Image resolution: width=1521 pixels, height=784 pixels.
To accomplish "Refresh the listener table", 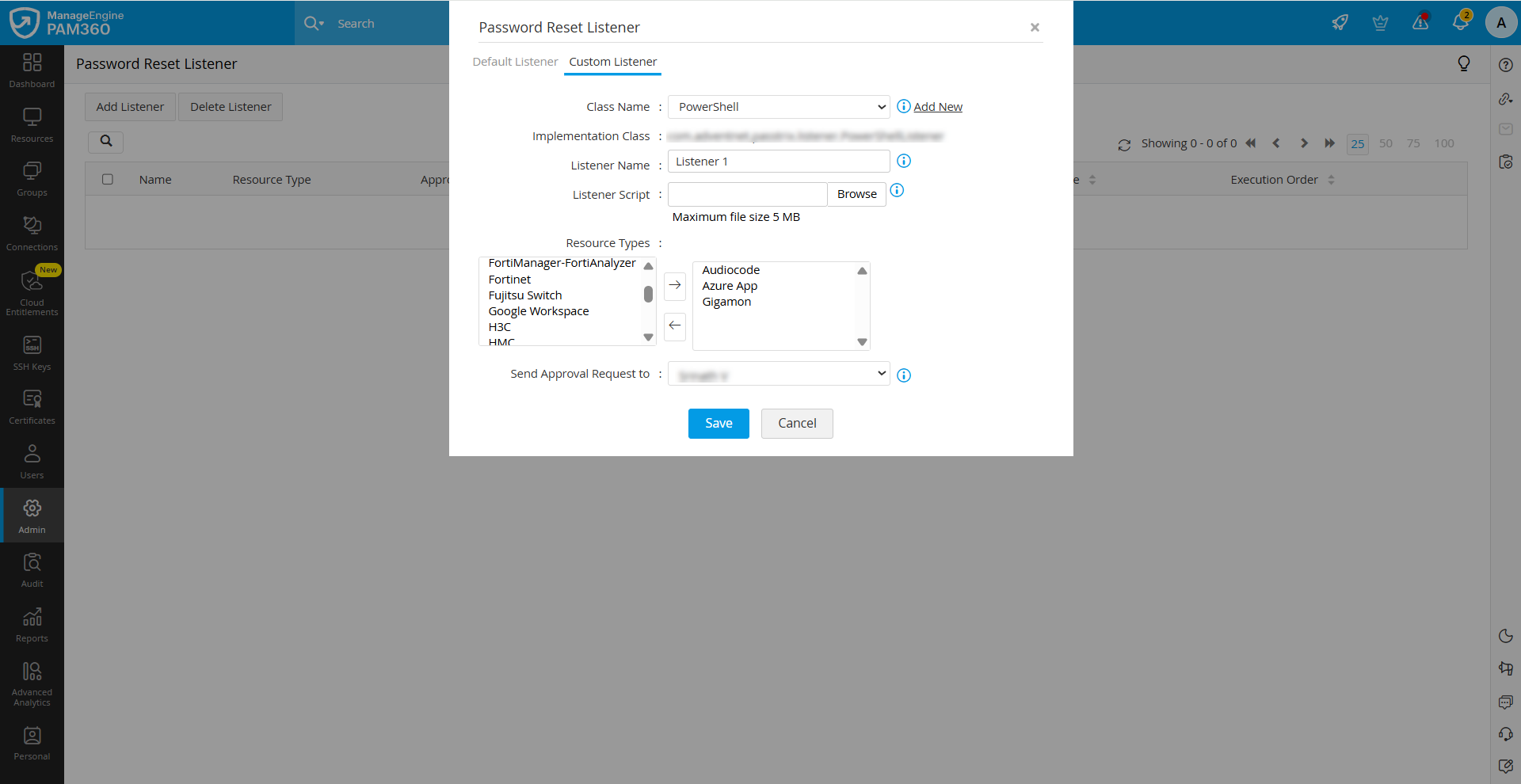I will tap(1124, 144).
